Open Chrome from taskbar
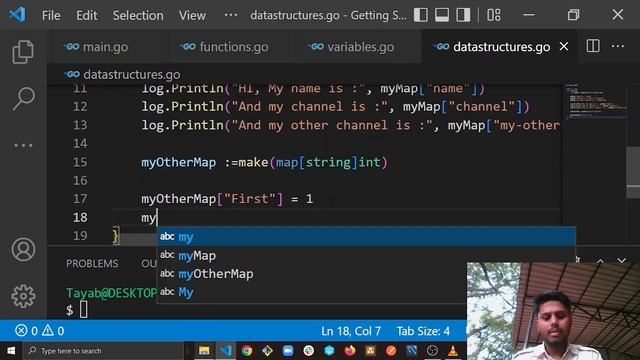640x360 pixels. (x=247, y=351)
